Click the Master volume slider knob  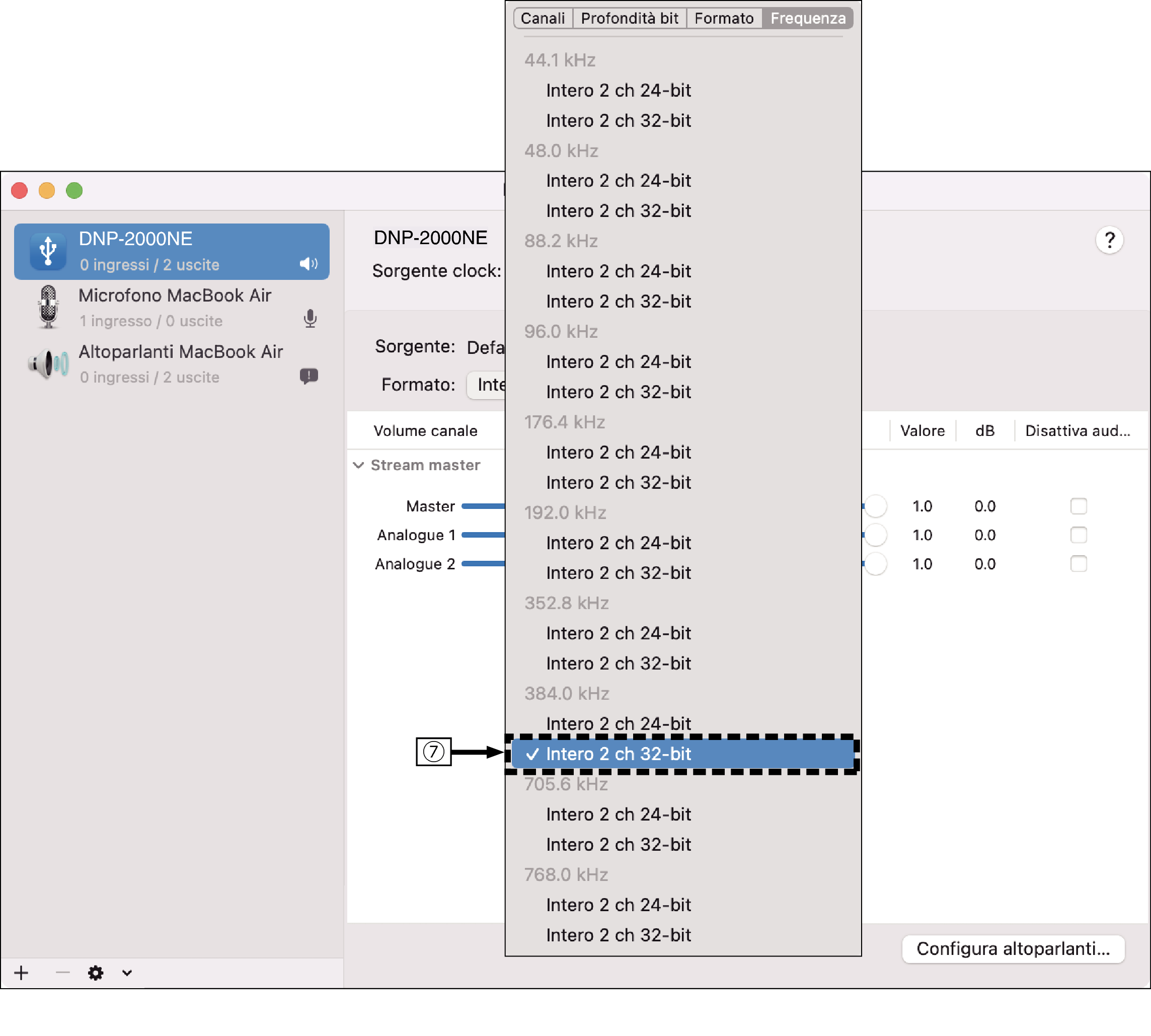point(875,506)
